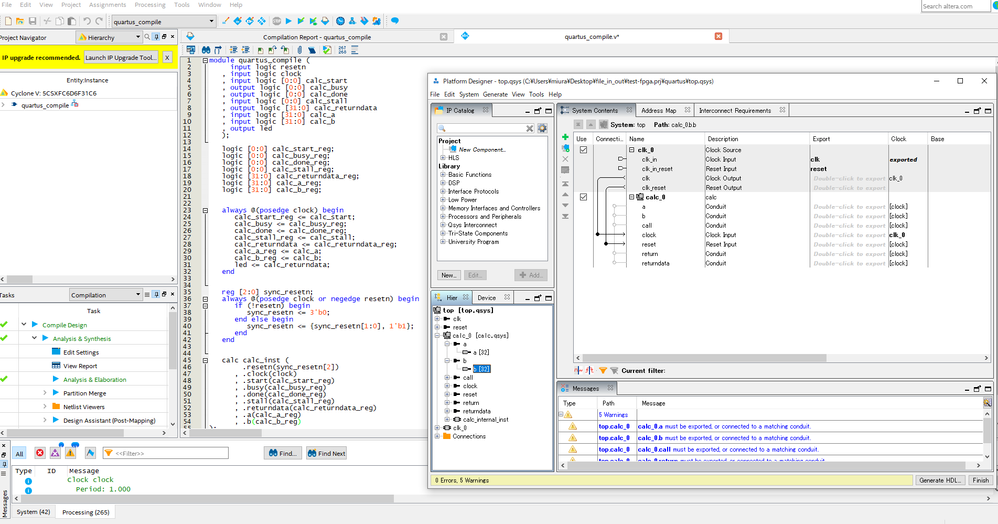
Task: Expand Basic Functions in IP Catalog library
Action: click(442, 173)
